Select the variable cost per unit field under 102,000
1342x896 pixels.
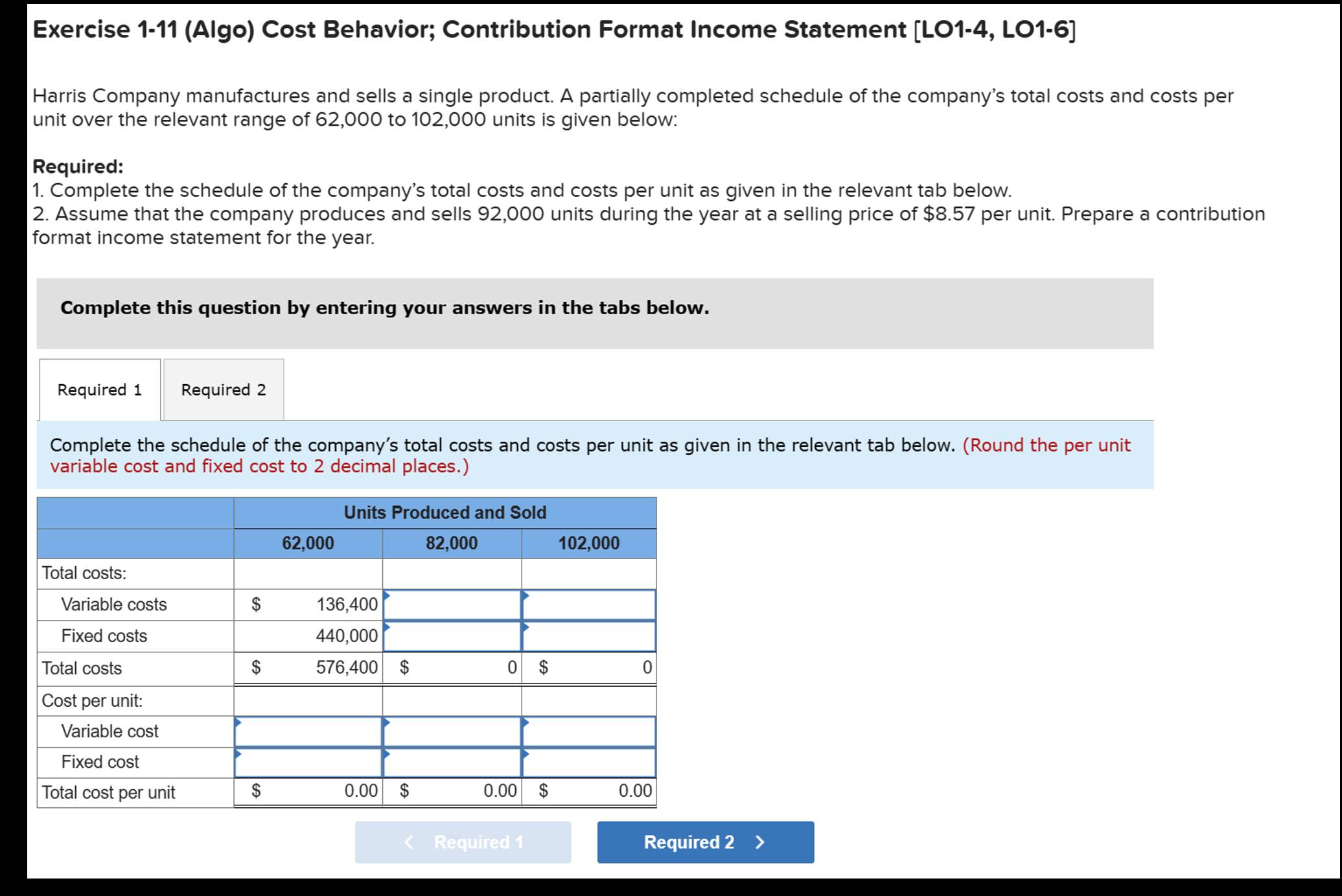click(x=588, y=731)
